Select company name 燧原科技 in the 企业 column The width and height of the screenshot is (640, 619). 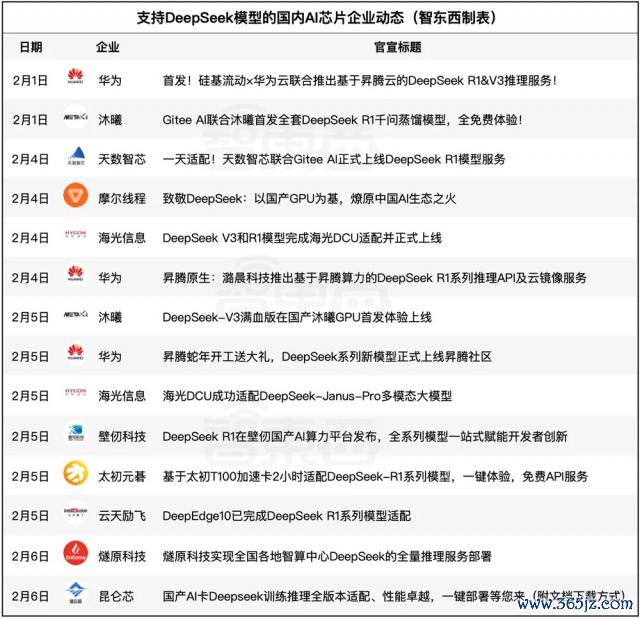pos(122,556)
